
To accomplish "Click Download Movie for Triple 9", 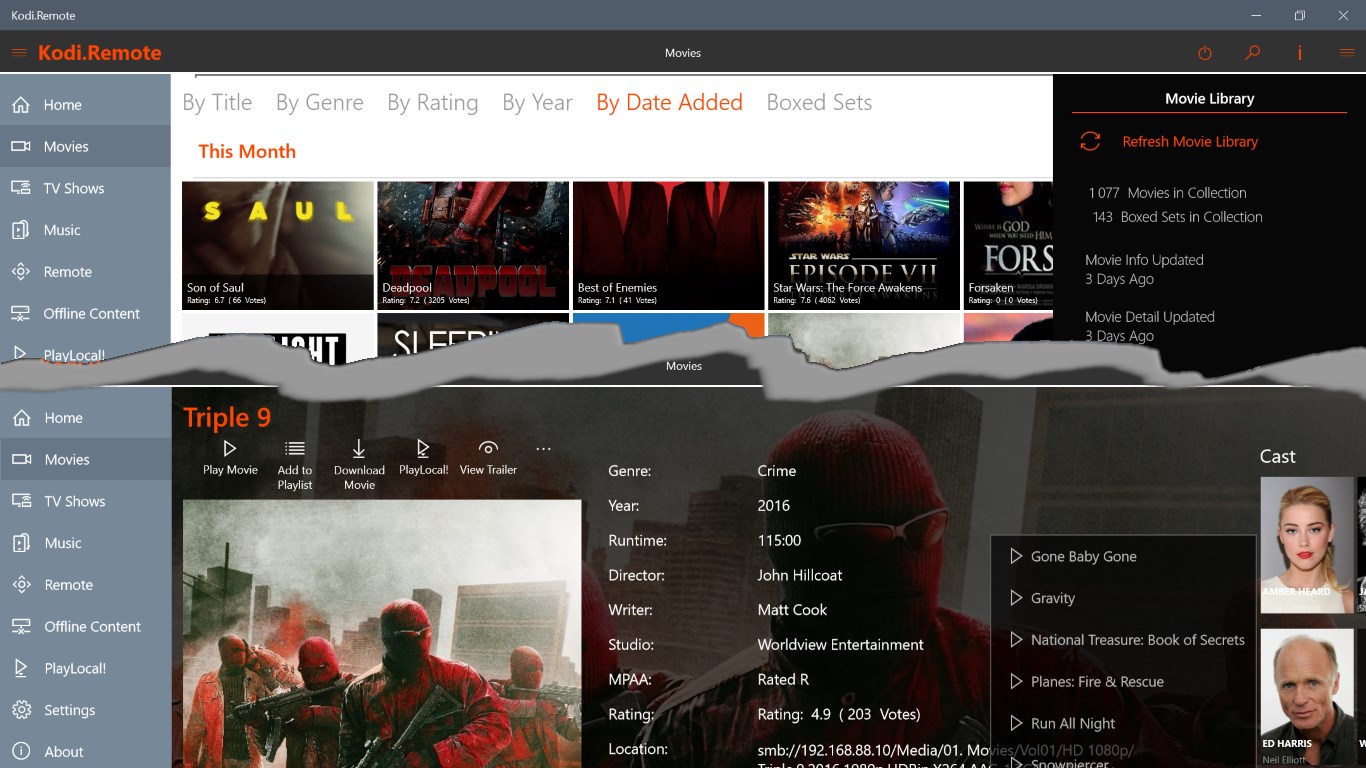I will coord(359,465).
